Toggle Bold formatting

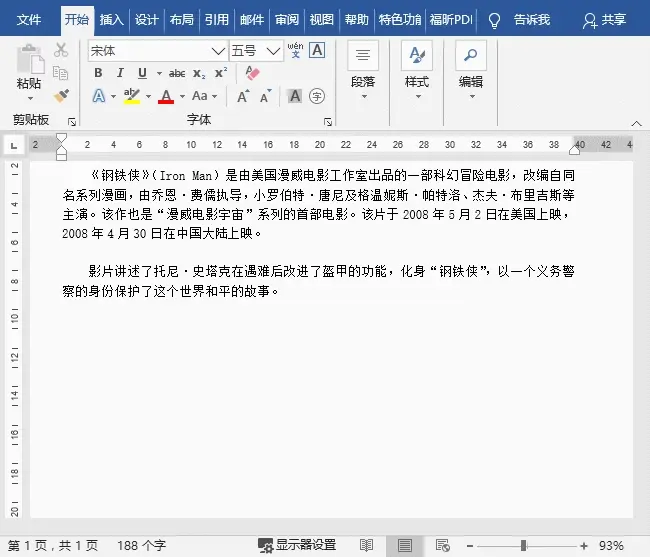point(98,73)
